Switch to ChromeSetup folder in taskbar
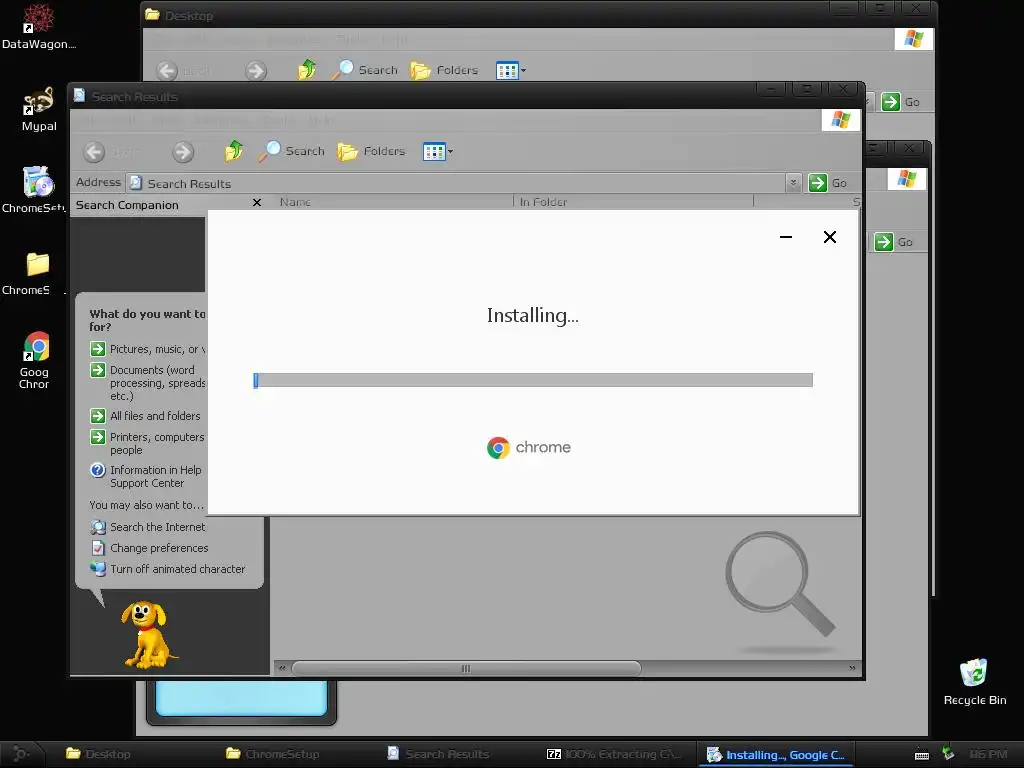Screen dimensions: 1024x768 pos(273,754)
